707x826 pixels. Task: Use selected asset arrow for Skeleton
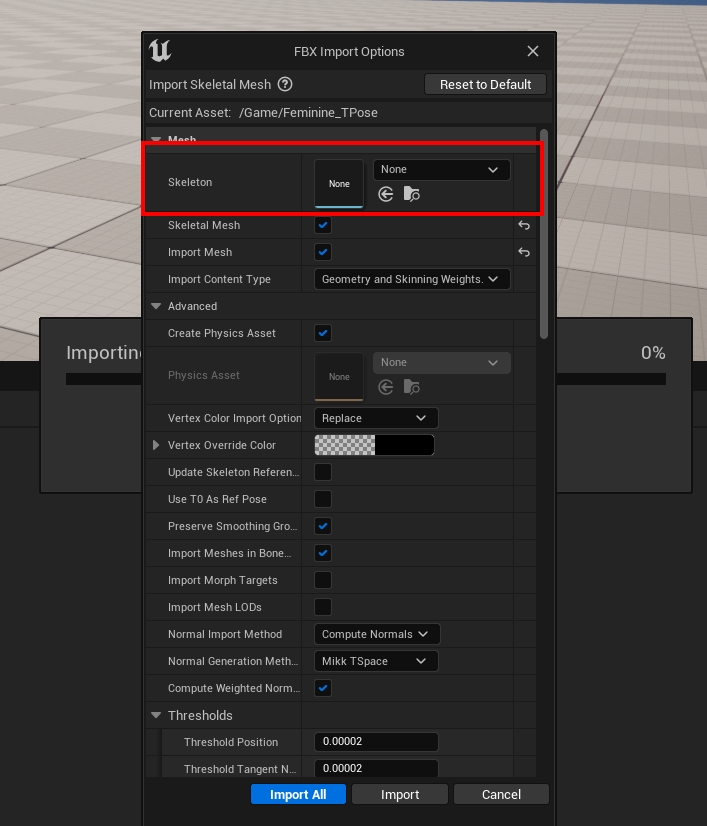386,194
